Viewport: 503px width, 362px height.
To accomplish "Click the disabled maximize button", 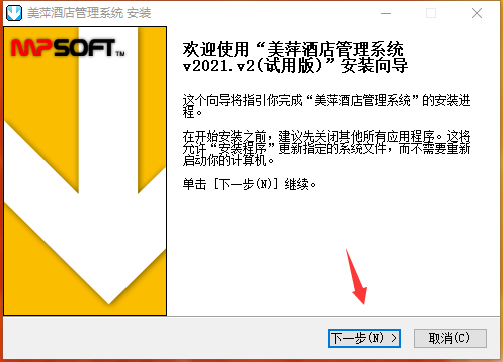I will (x=431, y=13).
